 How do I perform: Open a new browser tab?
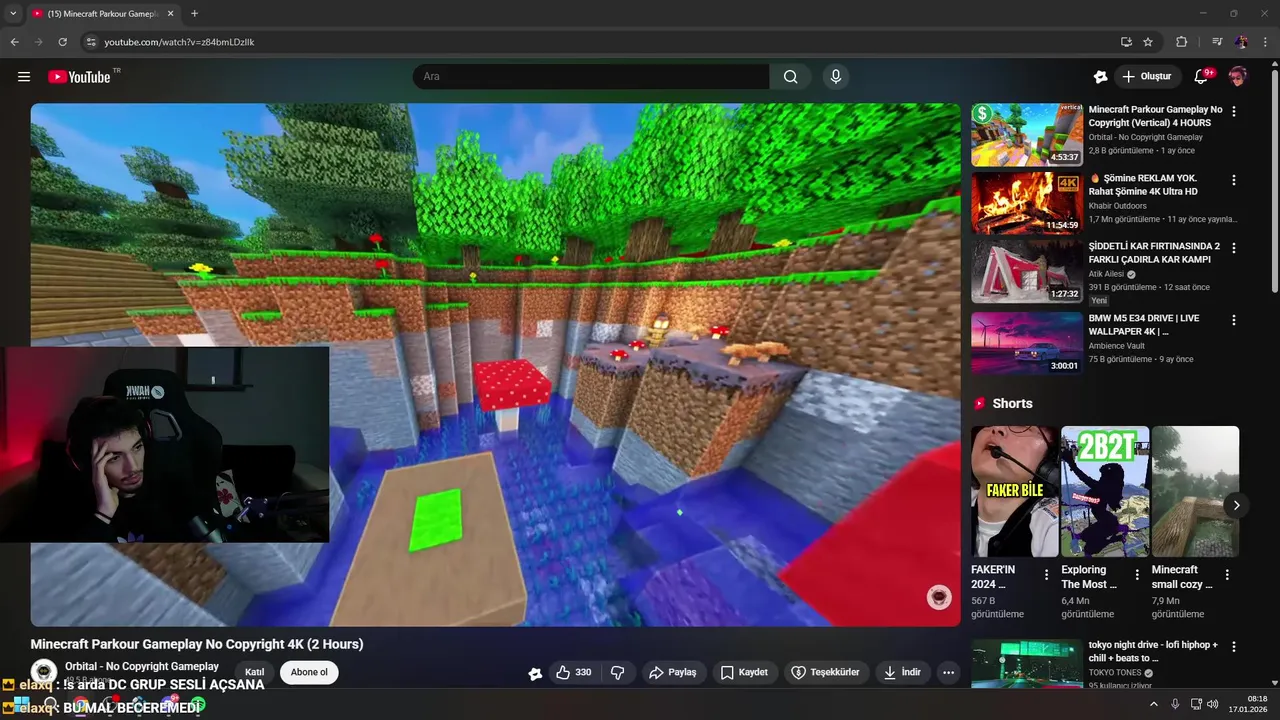pos(194,14)
